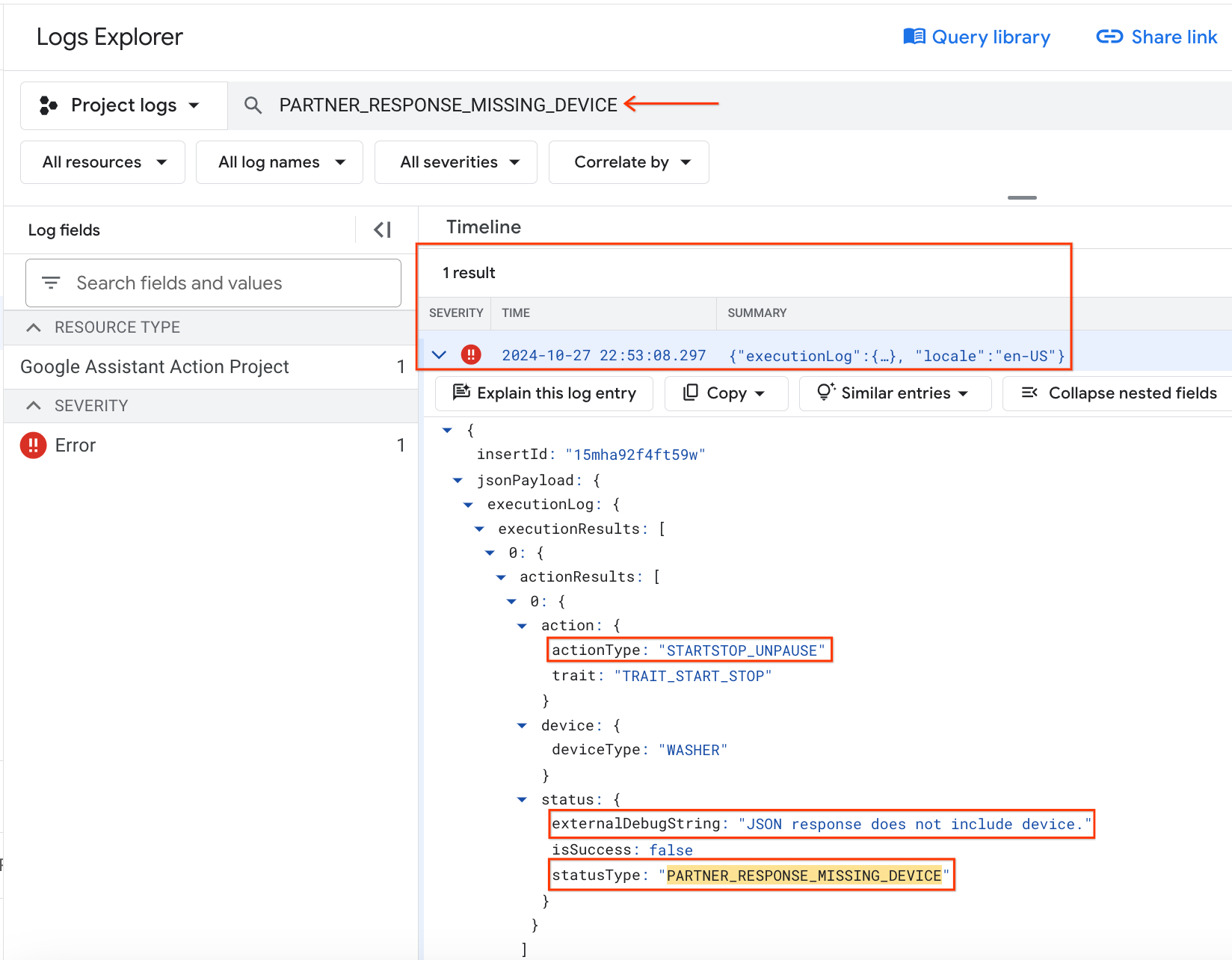Viewport: 1232px width, 960px height.
Task: Open the All log names filter
Action: click(280, 162)
